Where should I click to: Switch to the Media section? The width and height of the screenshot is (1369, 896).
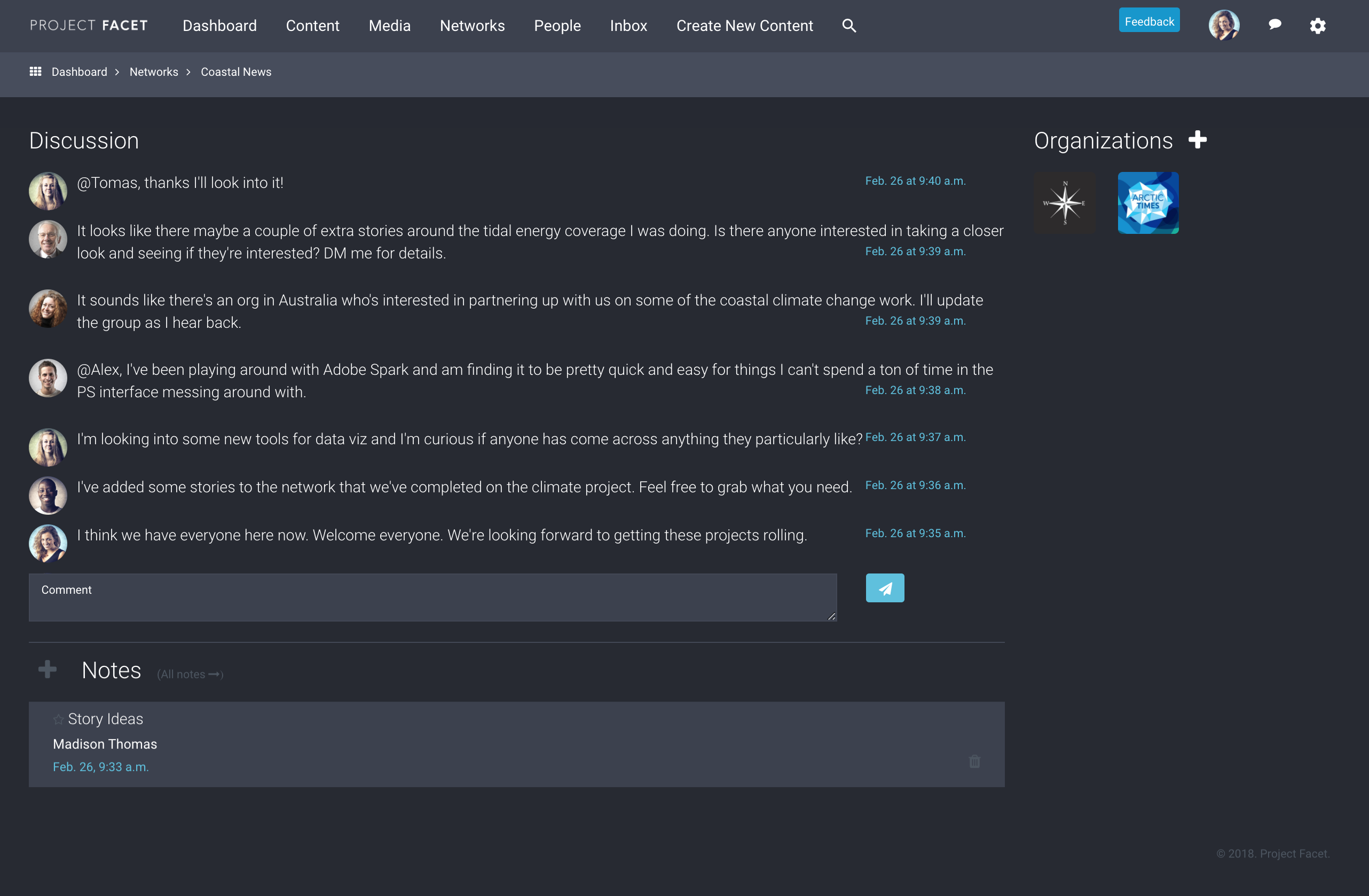(x=389, y=25)
